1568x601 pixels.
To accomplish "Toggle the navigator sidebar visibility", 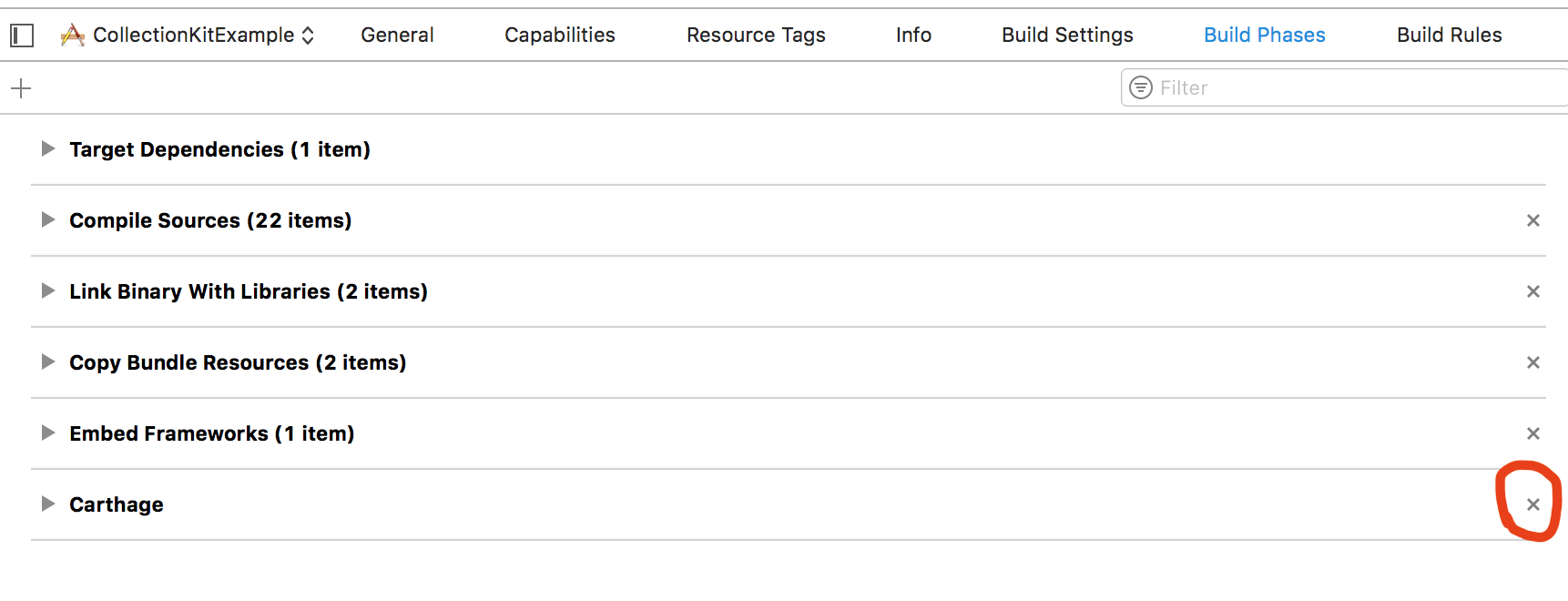I will click(20, 34).
